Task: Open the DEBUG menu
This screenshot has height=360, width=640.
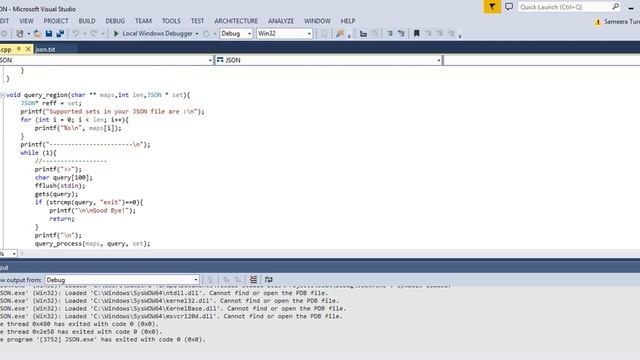Action: click(x=115, y=21)
